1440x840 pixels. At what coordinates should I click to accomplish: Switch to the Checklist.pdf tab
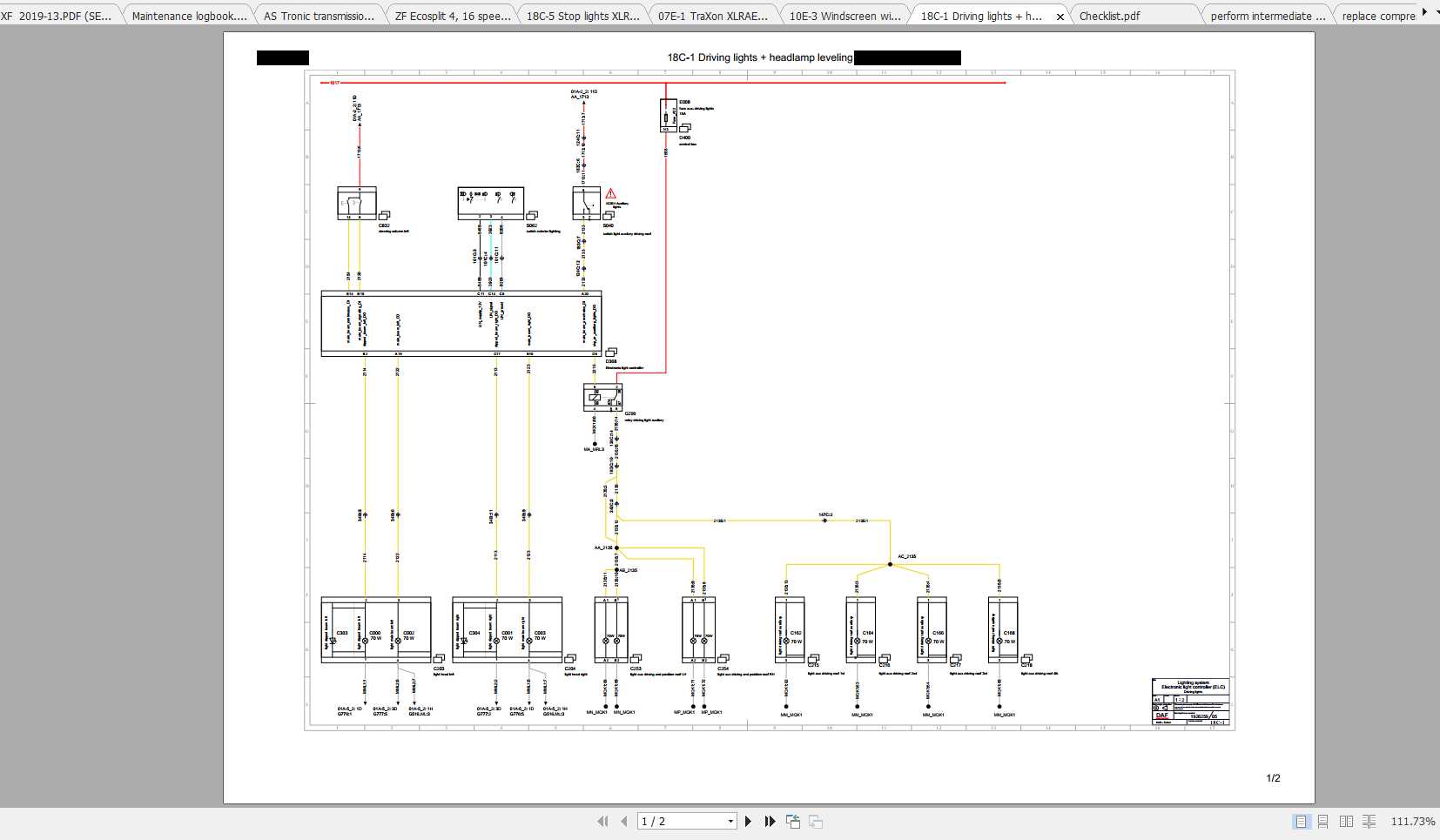1112,15
